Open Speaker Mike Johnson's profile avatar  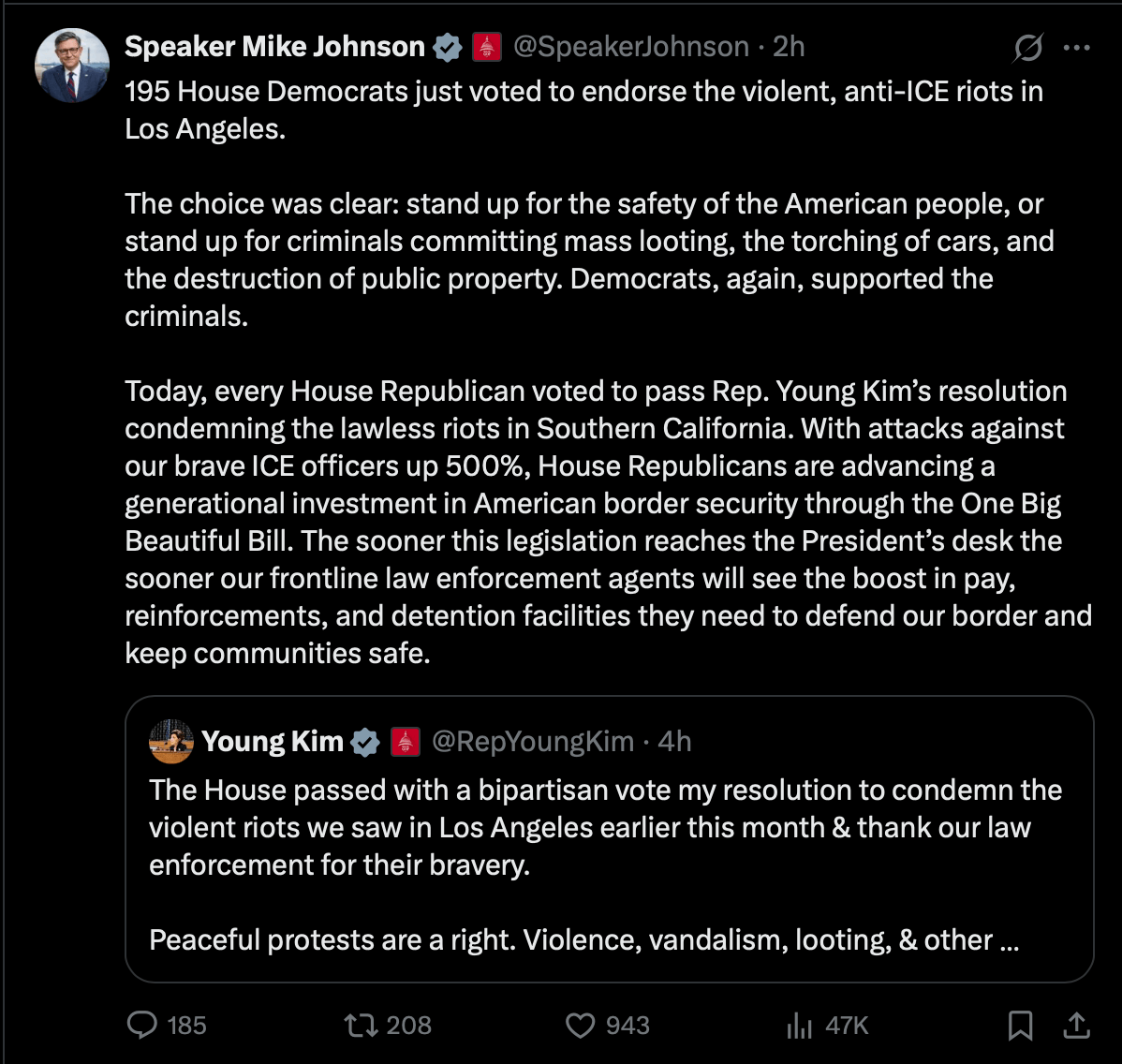[x=71, y=66]
